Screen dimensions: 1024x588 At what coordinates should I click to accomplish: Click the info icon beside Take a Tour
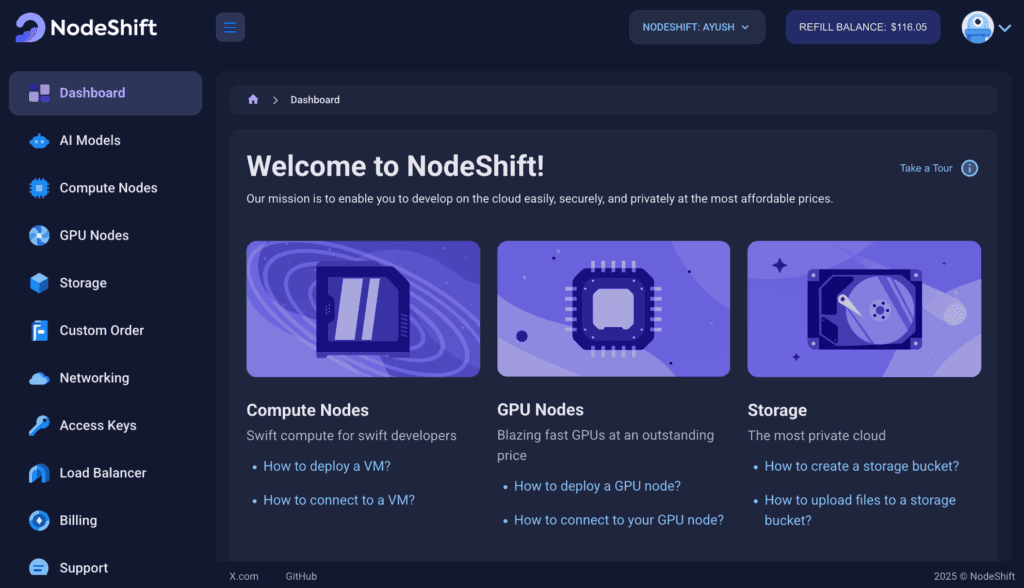[x=969, y=168]
